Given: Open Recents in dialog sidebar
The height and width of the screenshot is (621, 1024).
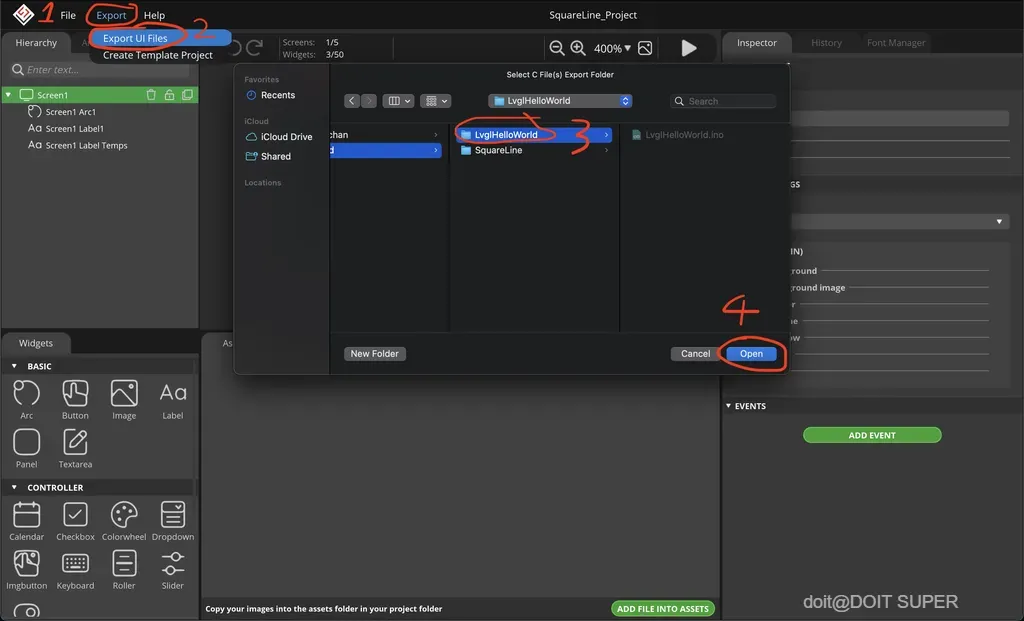Looking at the screenshot, I should click(x=270, y=95).
